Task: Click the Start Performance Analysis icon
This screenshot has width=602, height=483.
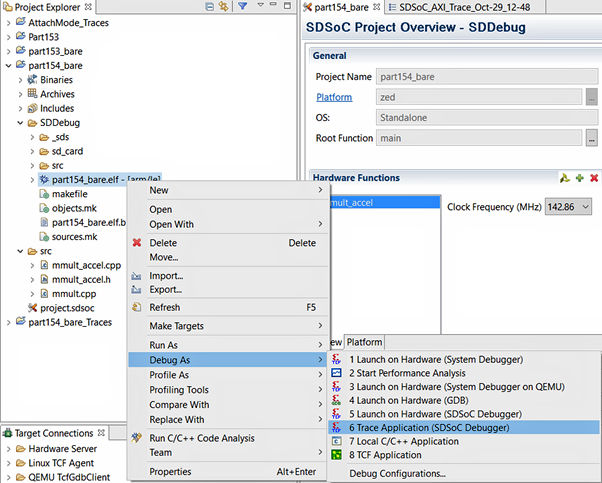Action: 336,373
